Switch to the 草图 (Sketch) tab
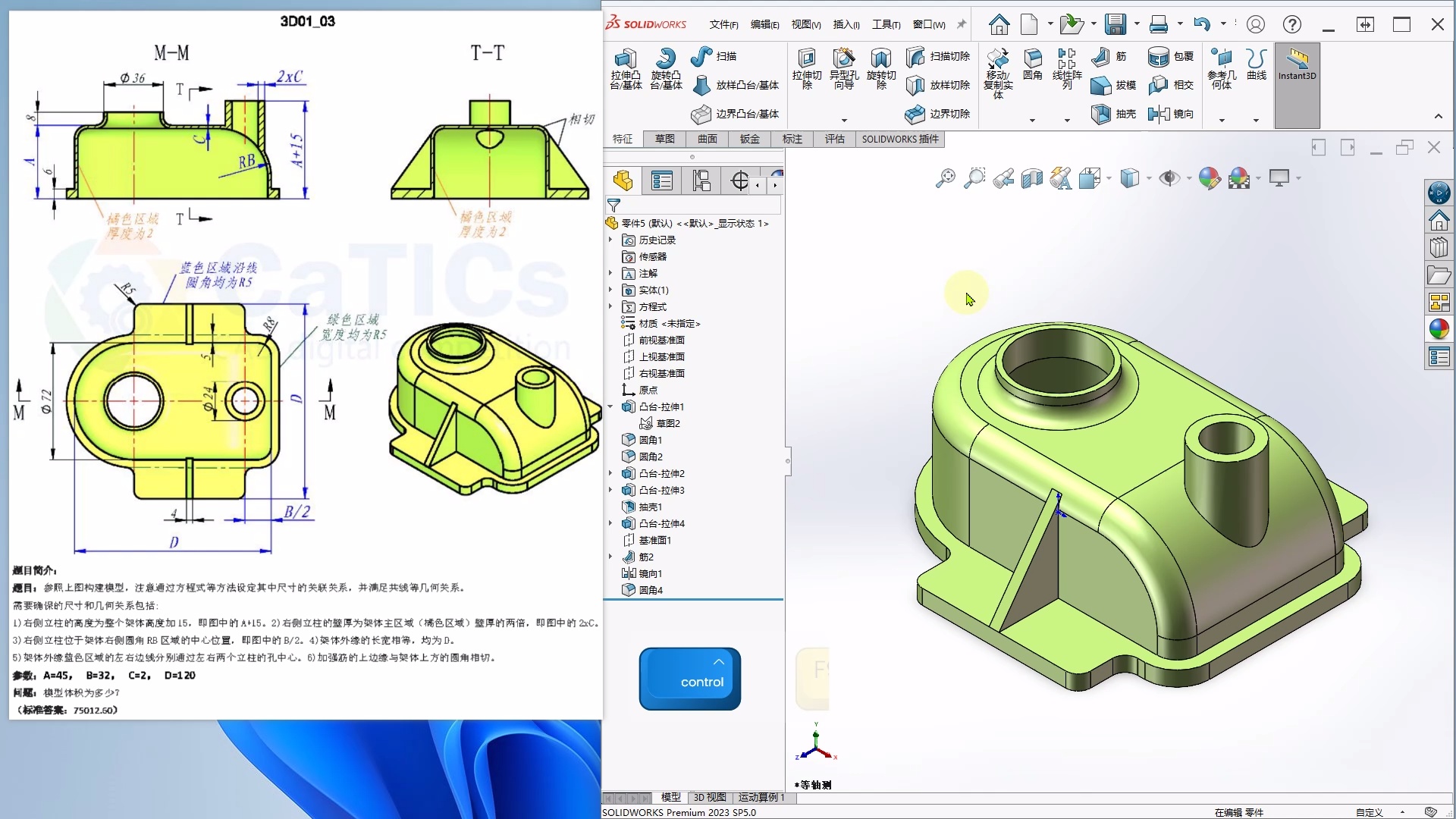This screenshot has width=1456, height=819. 664,139
